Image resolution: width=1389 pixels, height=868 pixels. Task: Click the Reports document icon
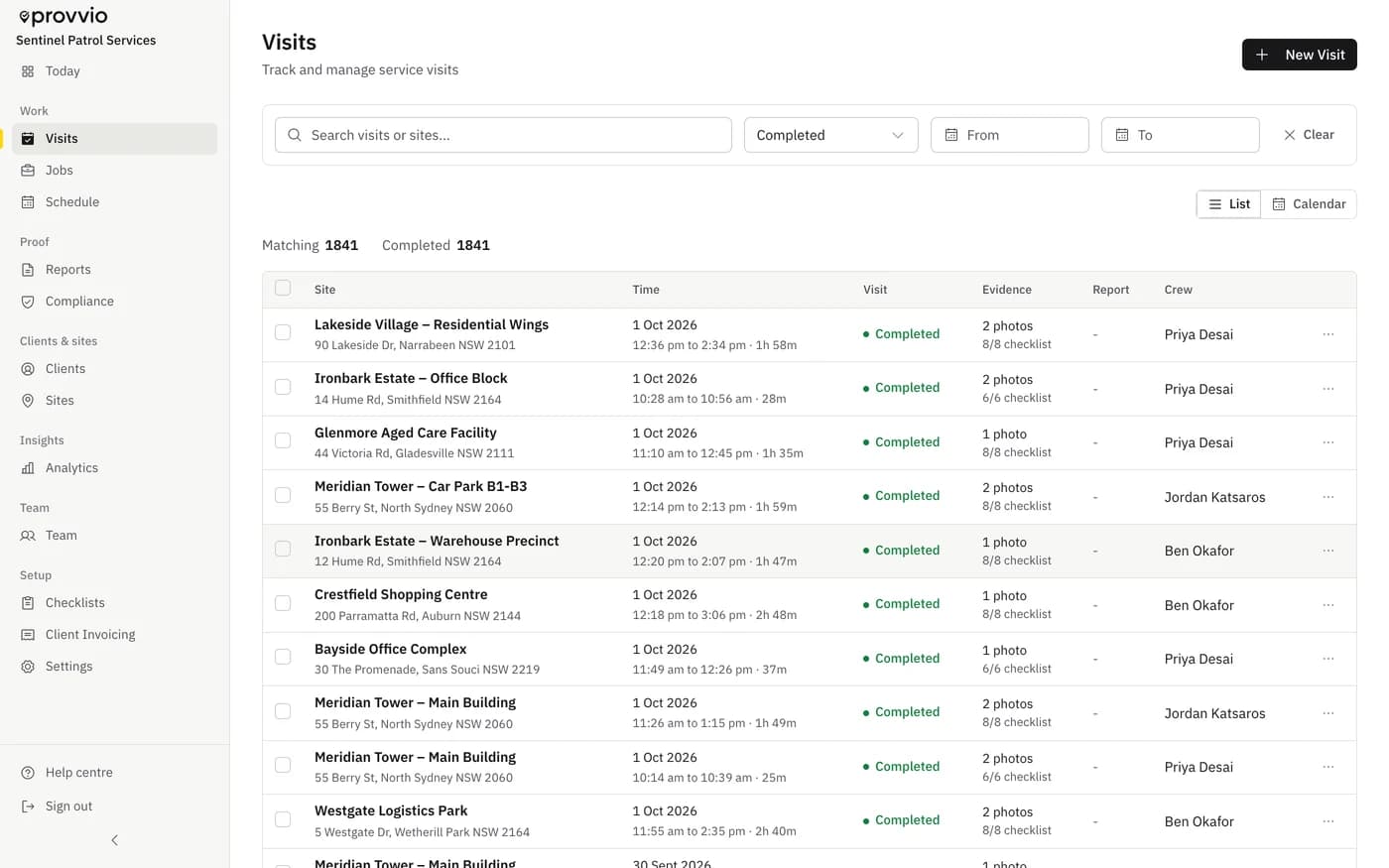(x=28, y=270)
